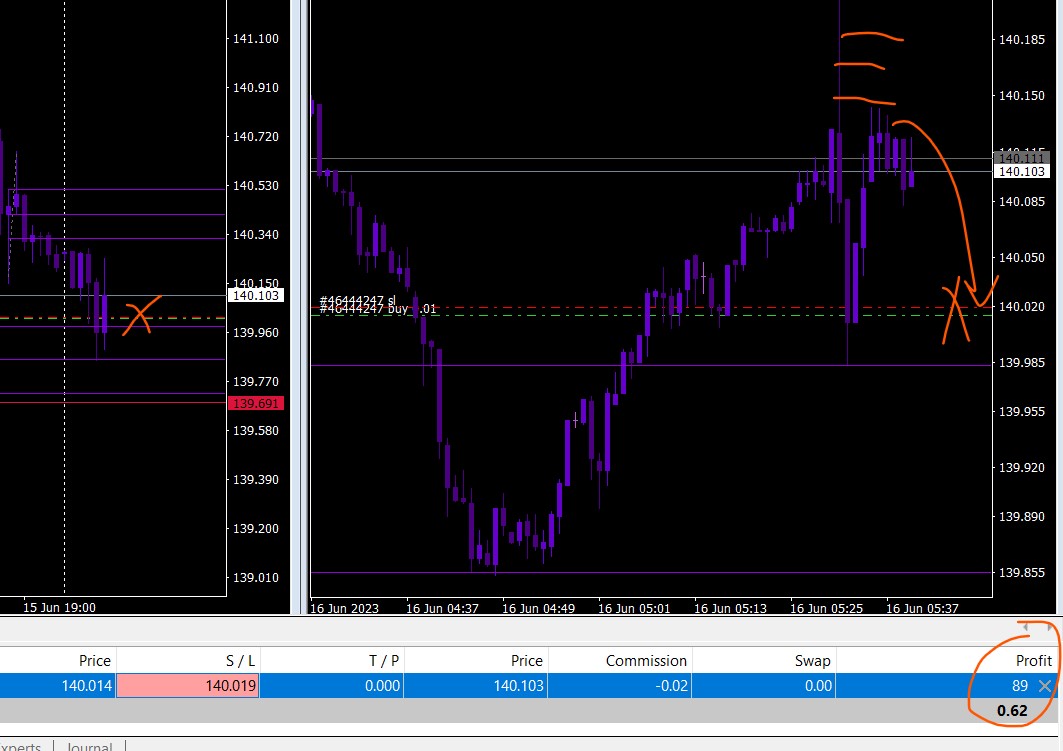Click the 0.62 total profit value

click(x=1014, y=711)
